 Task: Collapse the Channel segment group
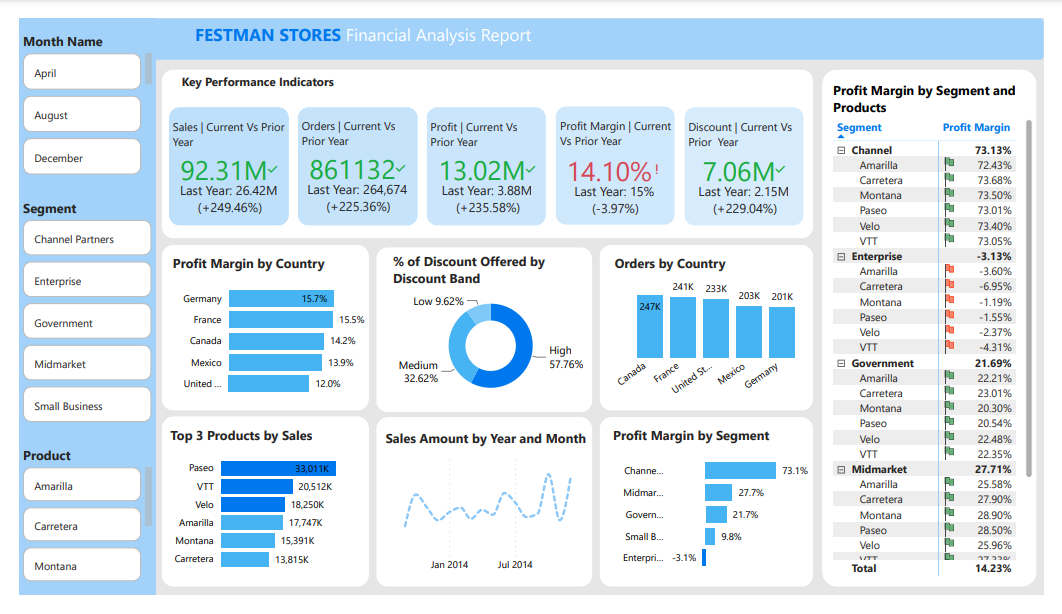coord(841,150)
